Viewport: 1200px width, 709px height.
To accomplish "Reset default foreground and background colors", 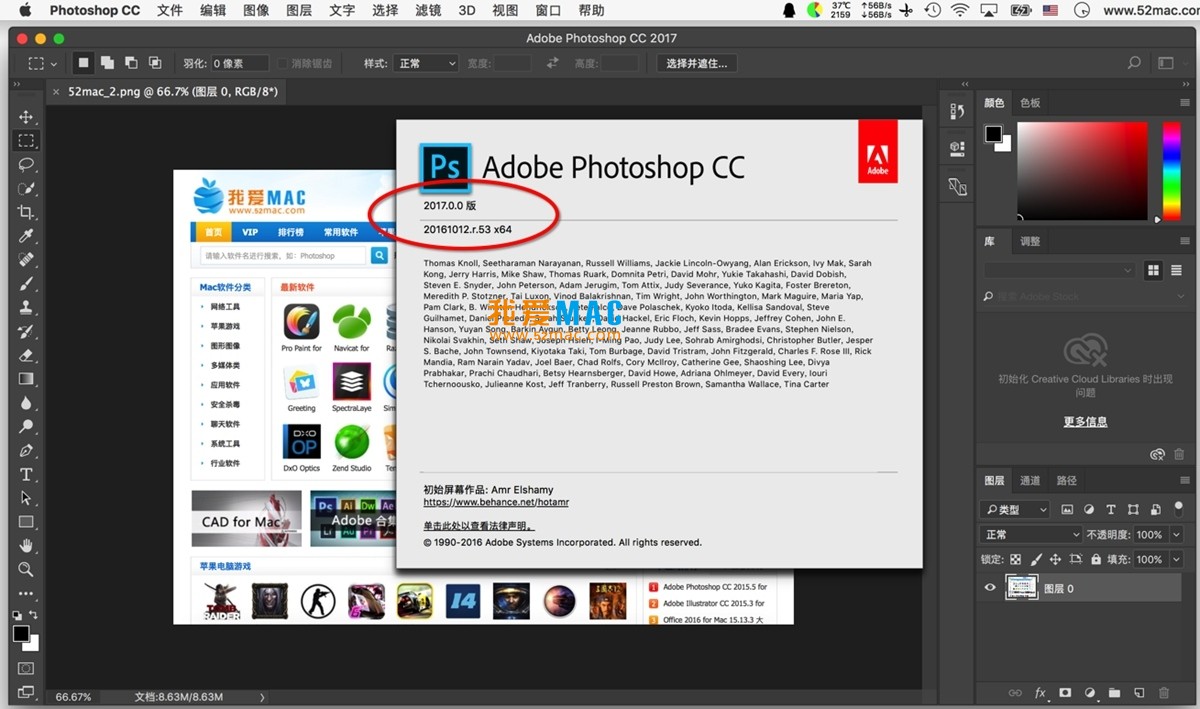I will 18,615.
